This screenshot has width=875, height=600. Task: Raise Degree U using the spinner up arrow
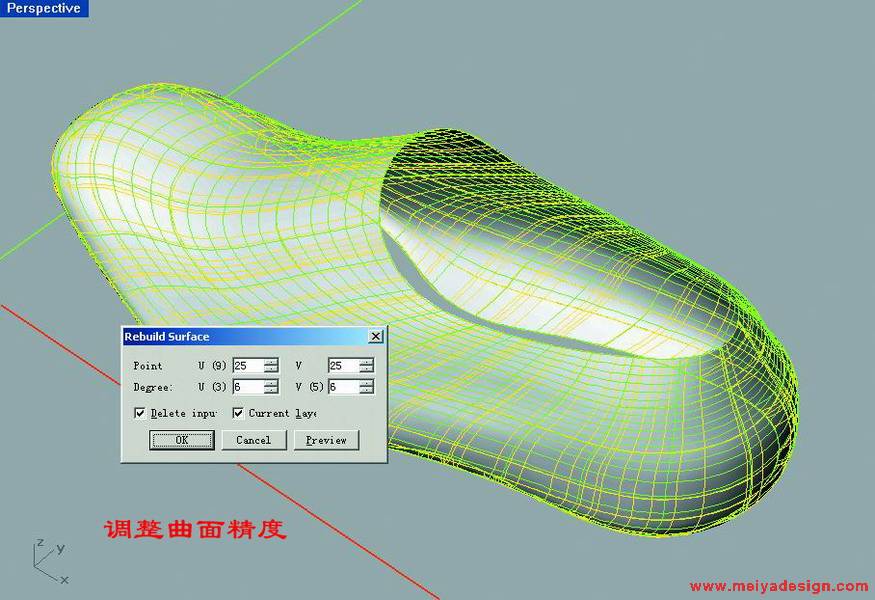pyautogui.click(x=271, y=383)
